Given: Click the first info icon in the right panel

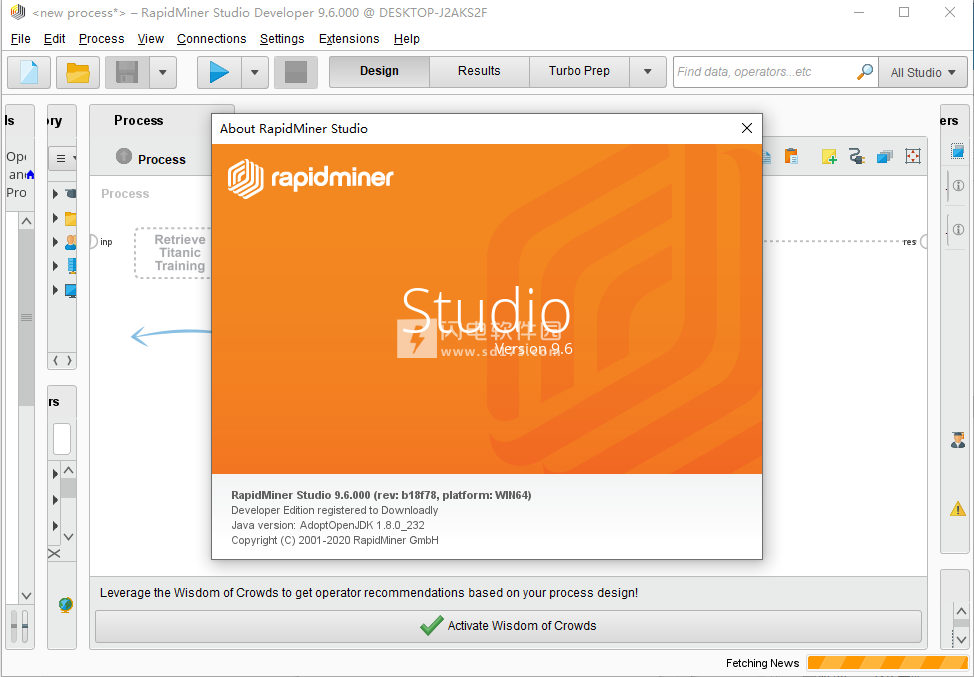Looking at the screenshot, I should point(958,186).
